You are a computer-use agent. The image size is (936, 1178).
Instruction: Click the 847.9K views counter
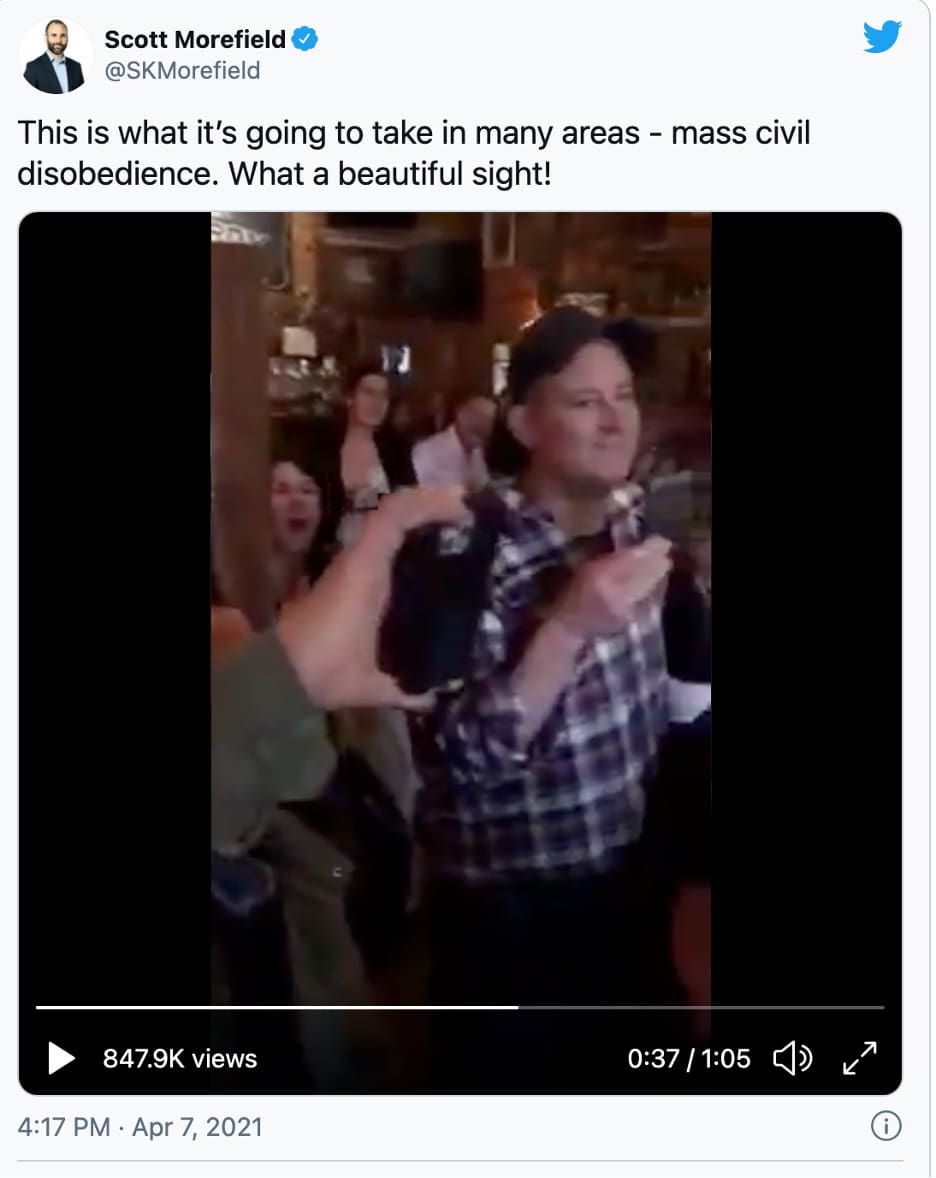(x=180, y=1059)
